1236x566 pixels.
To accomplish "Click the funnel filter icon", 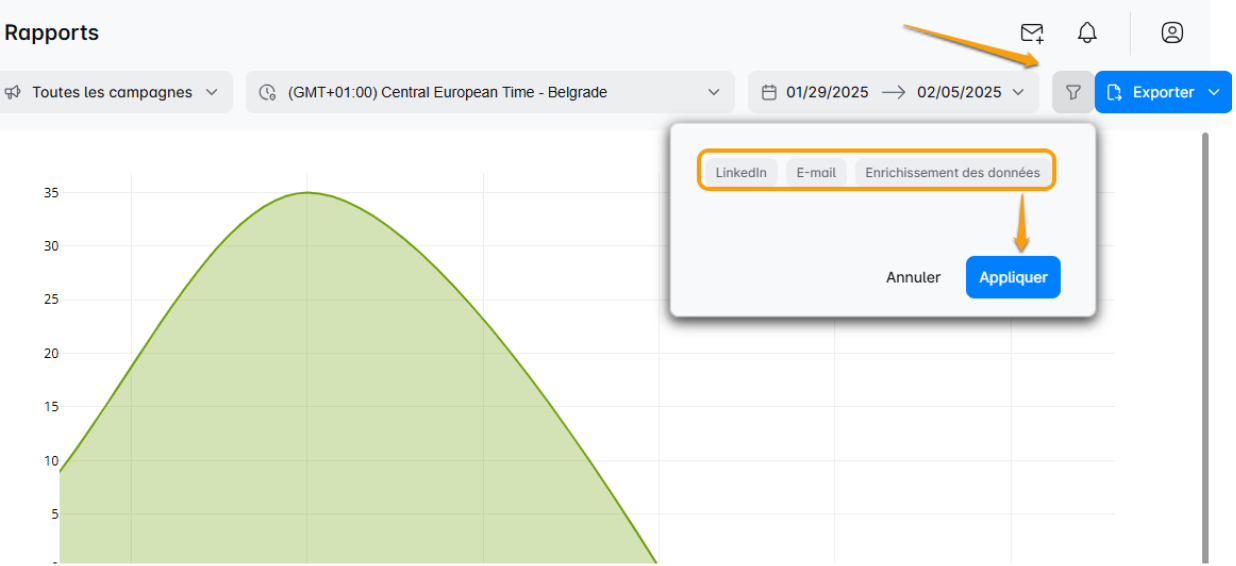I will tap(1073, 92).
